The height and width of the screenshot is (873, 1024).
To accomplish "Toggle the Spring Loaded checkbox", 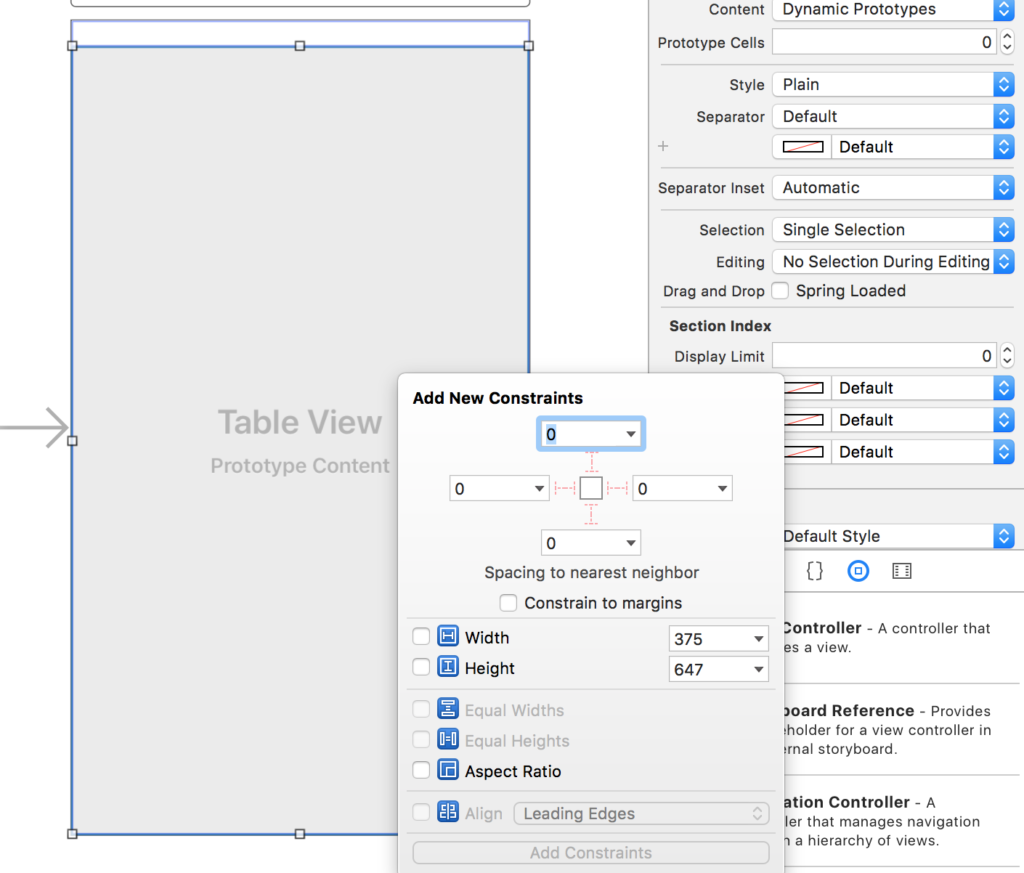I will coord(781,291).
